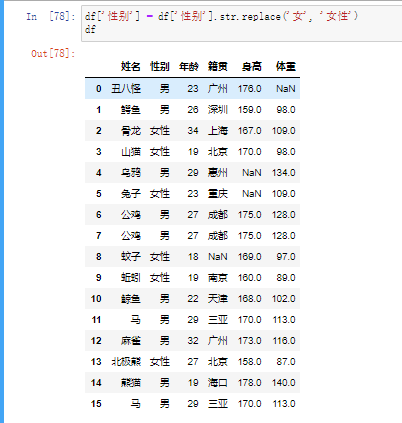Screen dimensions: 402x423
Task: Click the 惠州 hometown cell
Action: pos(218,173)
